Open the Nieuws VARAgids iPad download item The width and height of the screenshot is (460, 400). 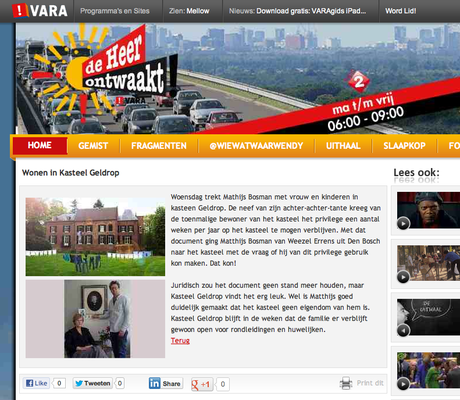point(297,11)
